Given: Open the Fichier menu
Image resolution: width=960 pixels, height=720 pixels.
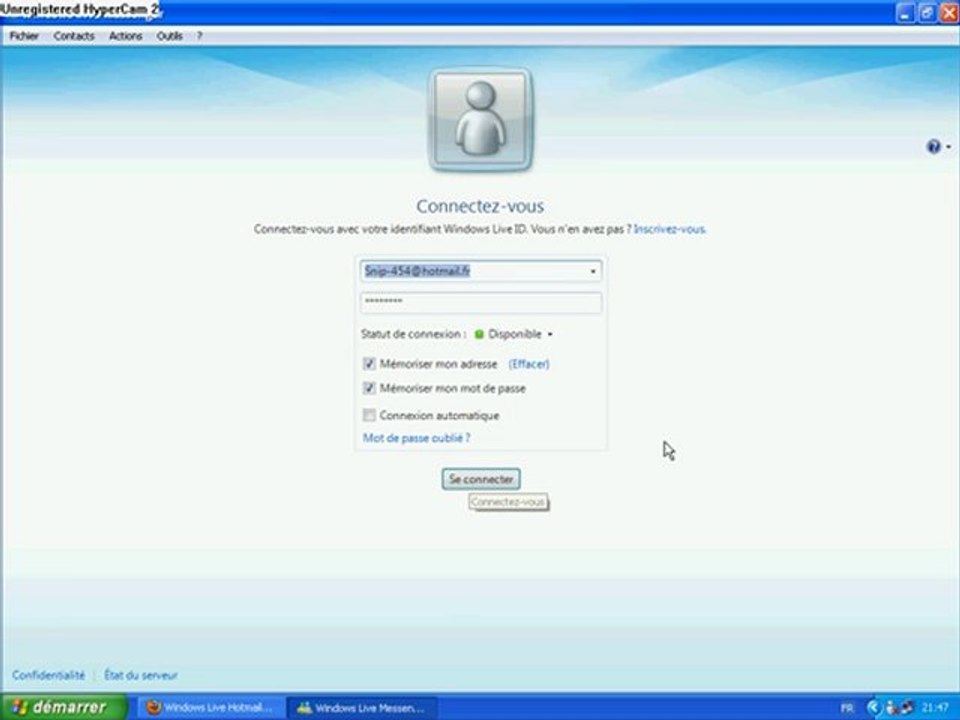Looking at the screenshot, I should point(24,36).
